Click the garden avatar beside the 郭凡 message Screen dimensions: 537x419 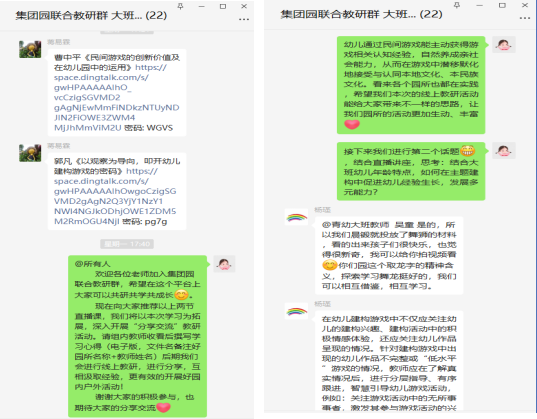[30, 153]
